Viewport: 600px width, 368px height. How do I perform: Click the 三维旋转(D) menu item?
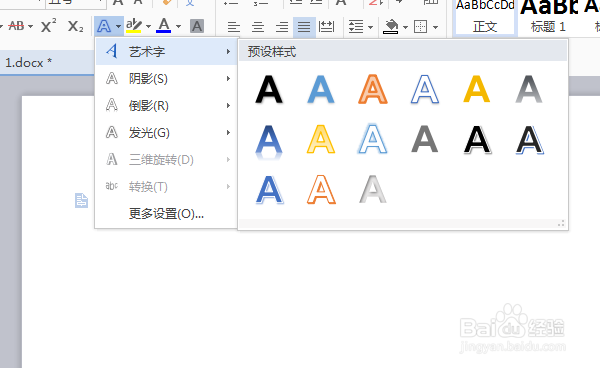[x=166, y=160]
